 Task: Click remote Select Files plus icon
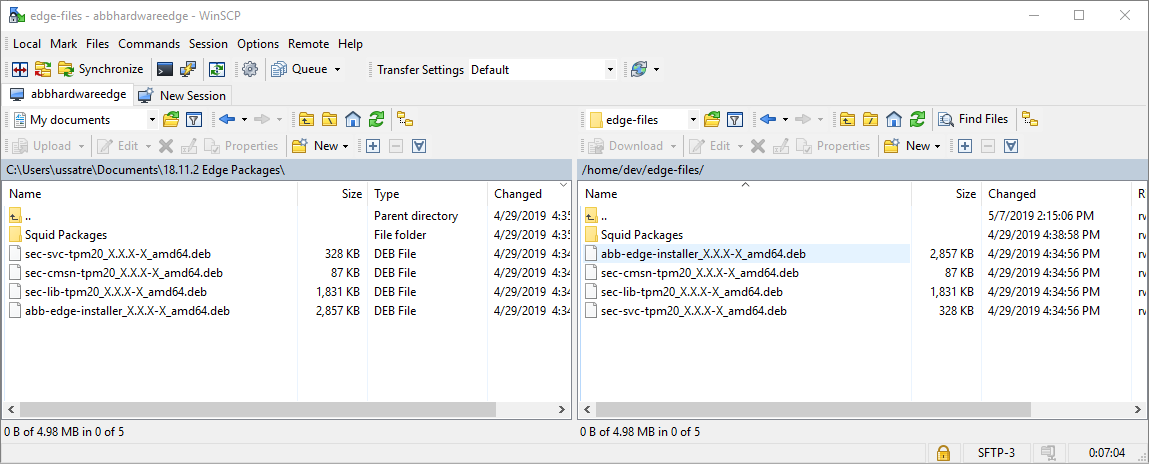point(965,146)
